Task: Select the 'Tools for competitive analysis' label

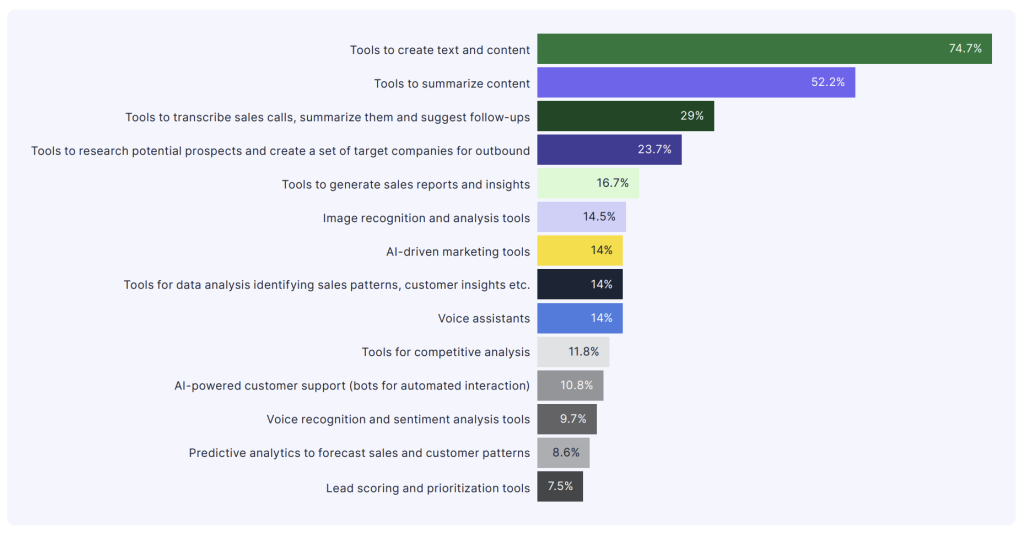Action: pyautogui.click(x=446, y=352)
